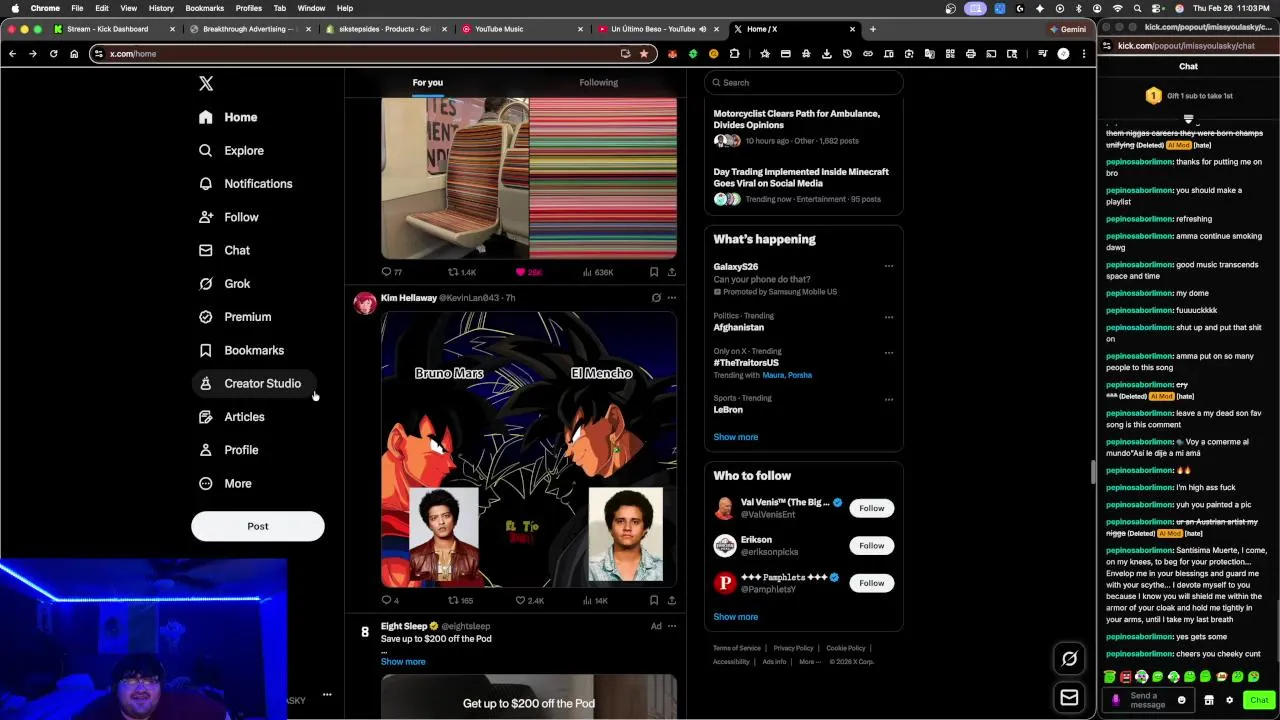
Task: Bookmark the Kim Hellaway post
Action: (x=654, y=600)
